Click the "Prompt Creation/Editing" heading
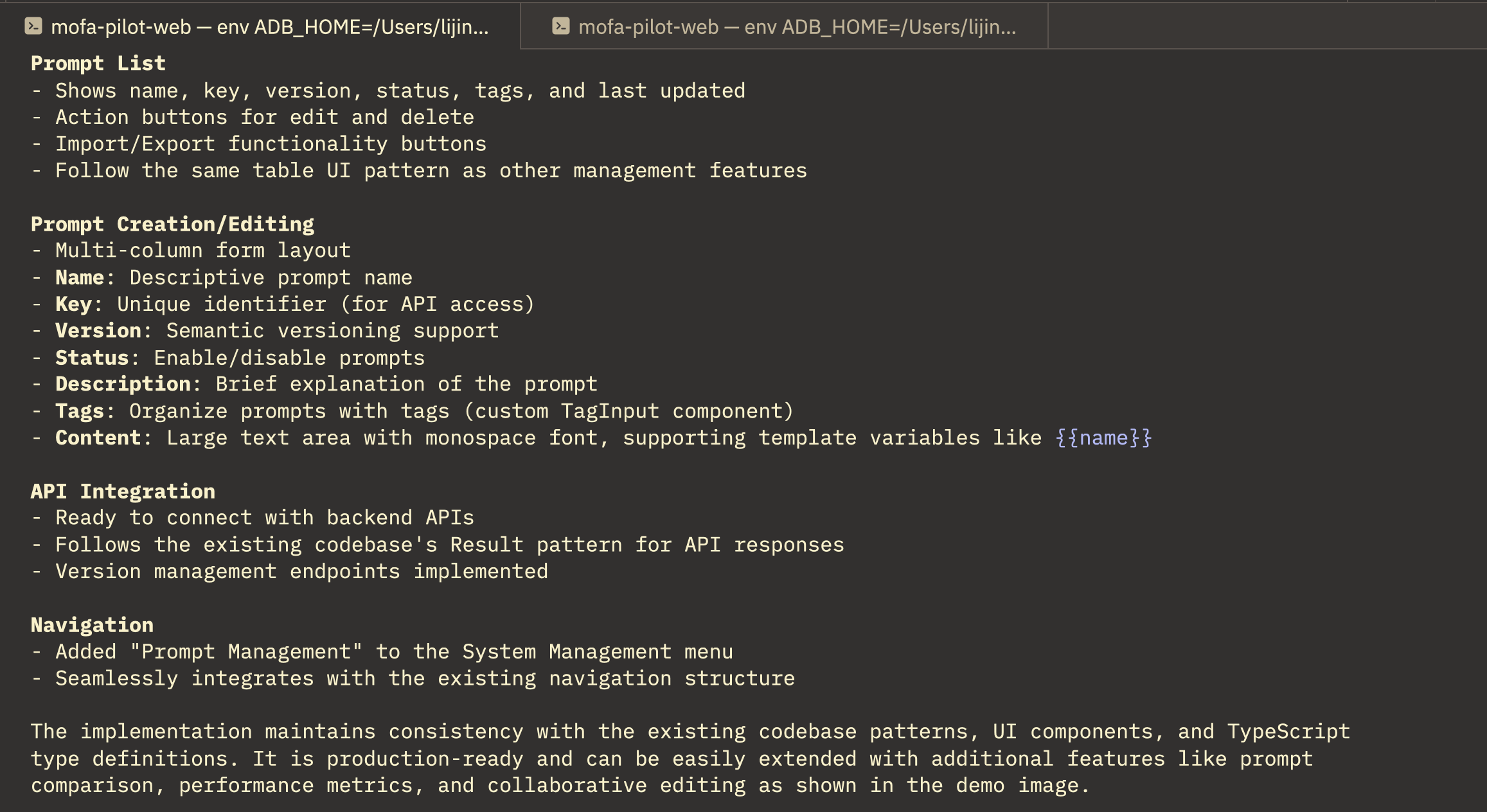 click(x=172, y=224)
